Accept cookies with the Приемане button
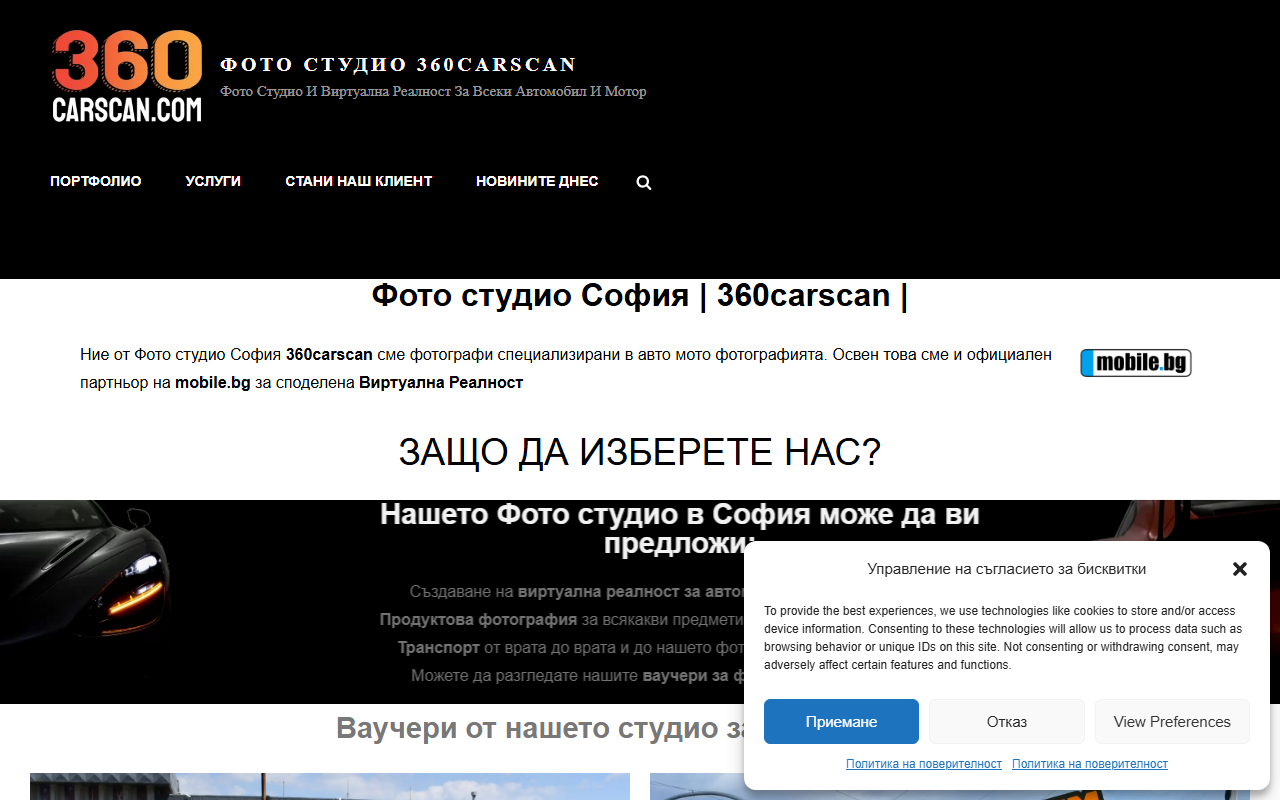1280x800 pixels. click(x=841, y=721)
